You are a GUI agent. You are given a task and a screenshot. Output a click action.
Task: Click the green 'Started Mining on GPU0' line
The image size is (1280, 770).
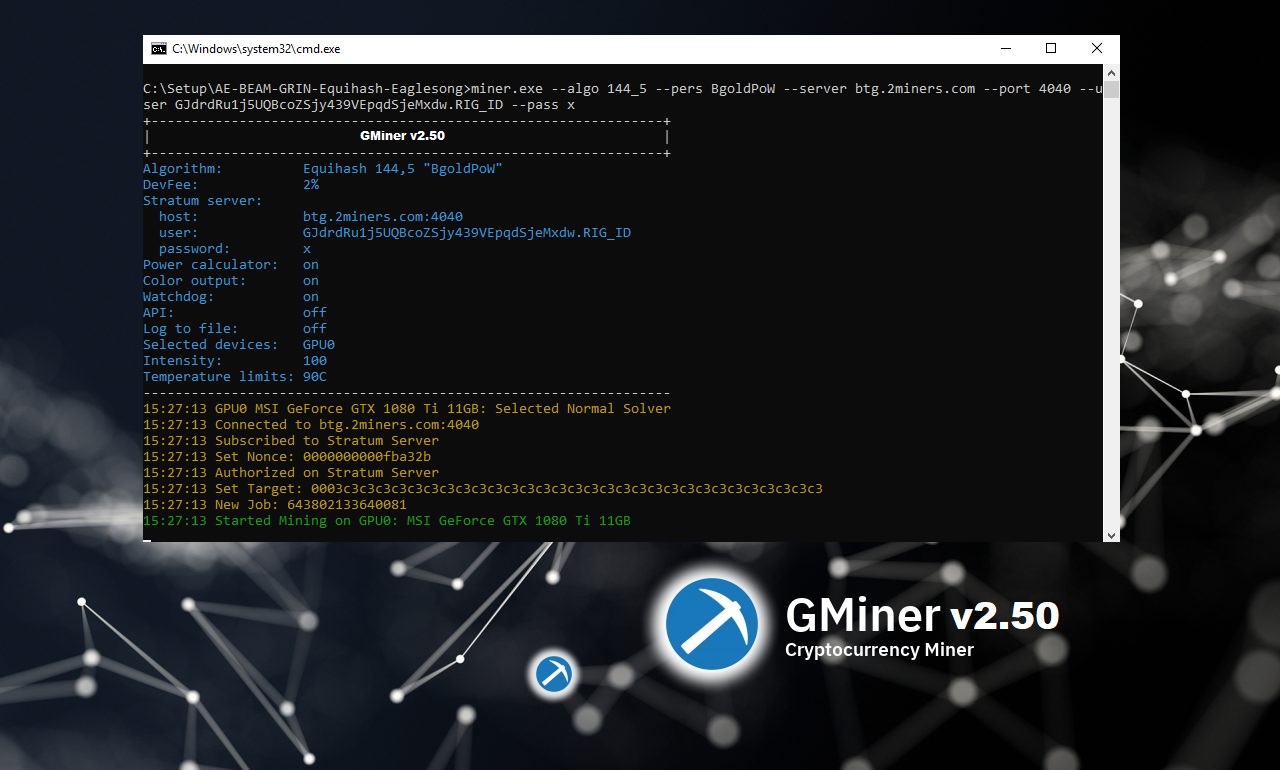(x=387, y=521)
